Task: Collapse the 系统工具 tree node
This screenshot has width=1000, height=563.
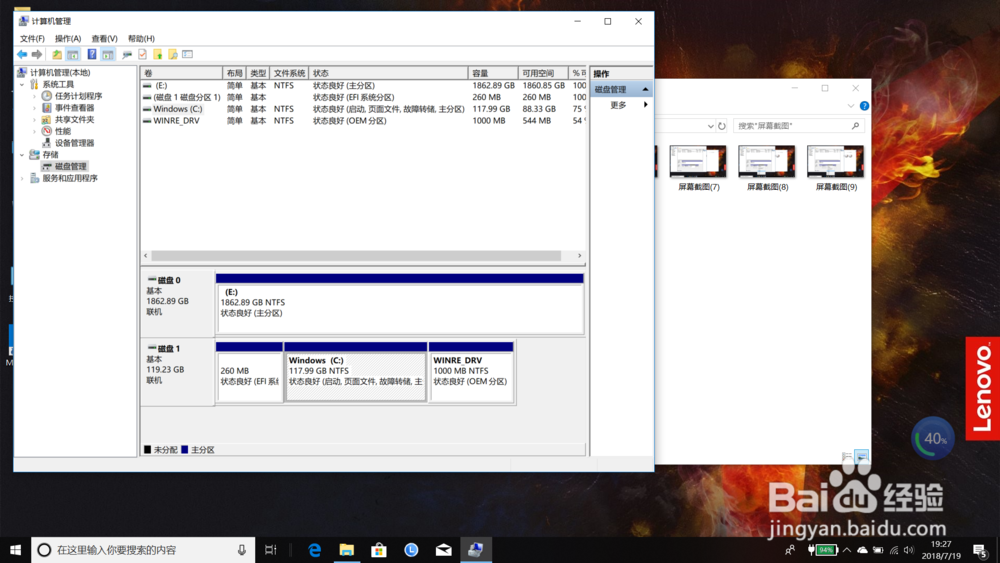Action: pyautogui.click(x=22, y=84)
